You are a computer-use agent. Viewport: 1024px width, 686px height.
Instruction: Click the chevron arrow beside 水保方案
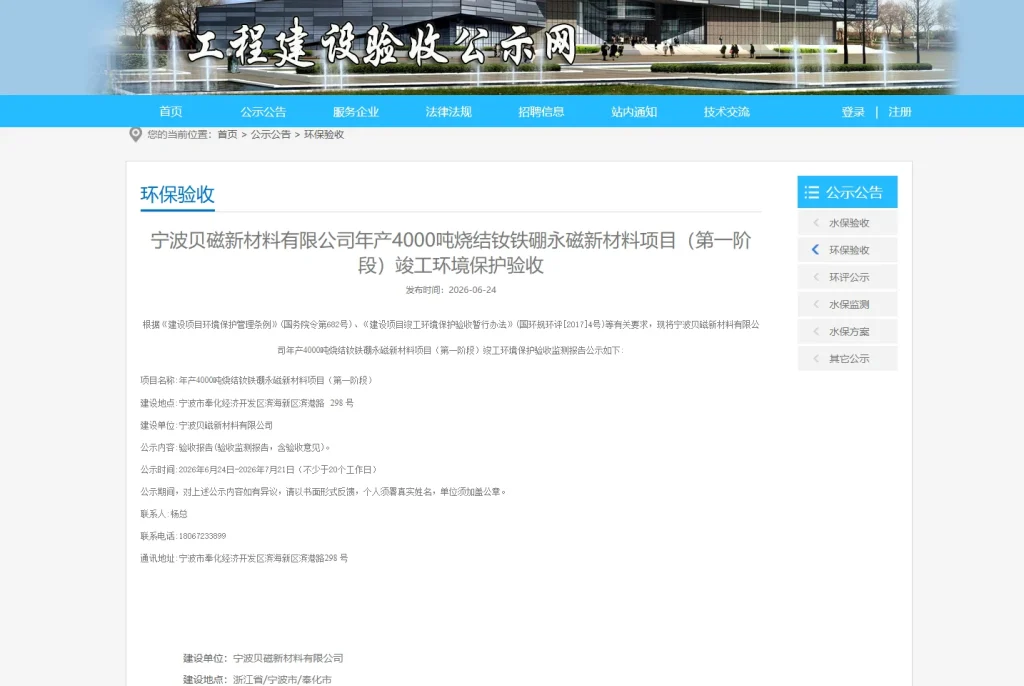[816, 331]
